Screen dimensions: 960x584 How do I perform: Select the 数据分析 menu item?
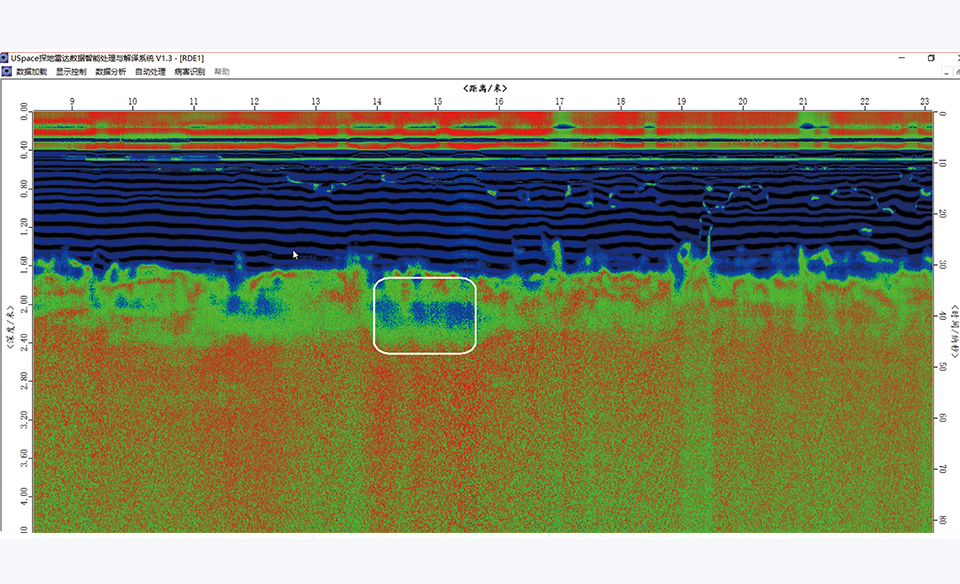pos(111,72)
